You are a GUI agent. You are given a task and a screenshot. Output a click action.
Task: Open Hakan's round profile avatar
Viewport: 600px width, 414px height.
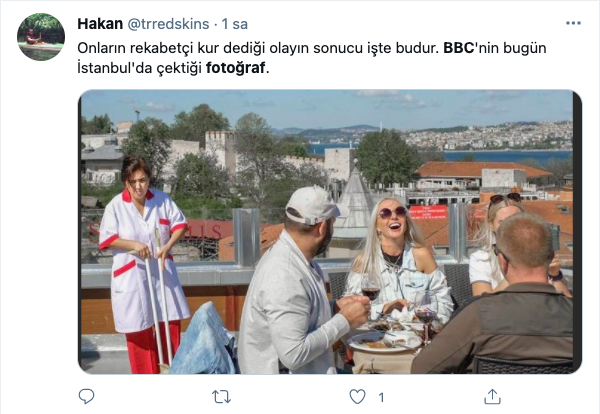pos(41,37)
